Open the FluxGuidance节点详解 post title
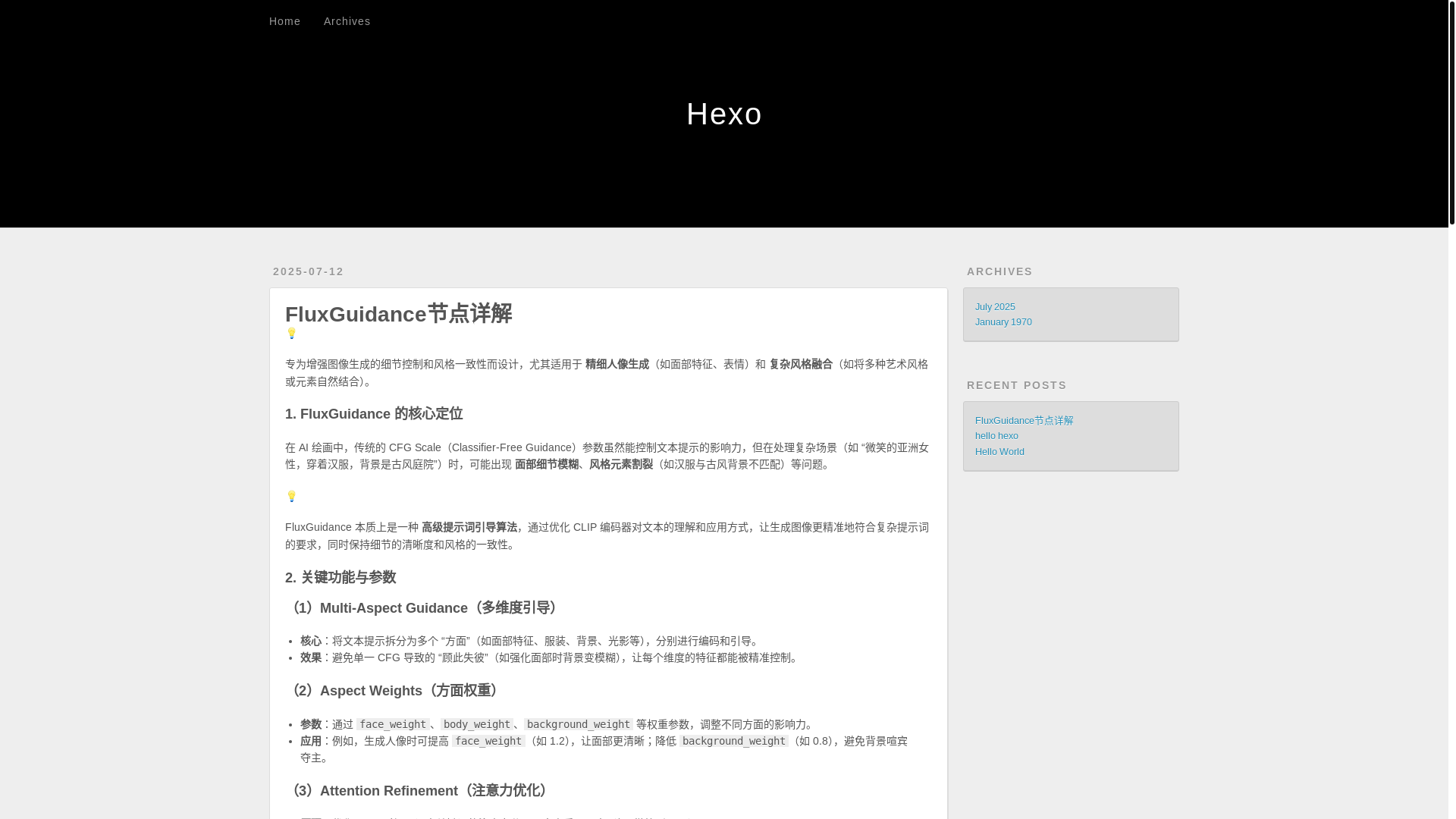Screen dimensions: 1456x819 [399, 314]
